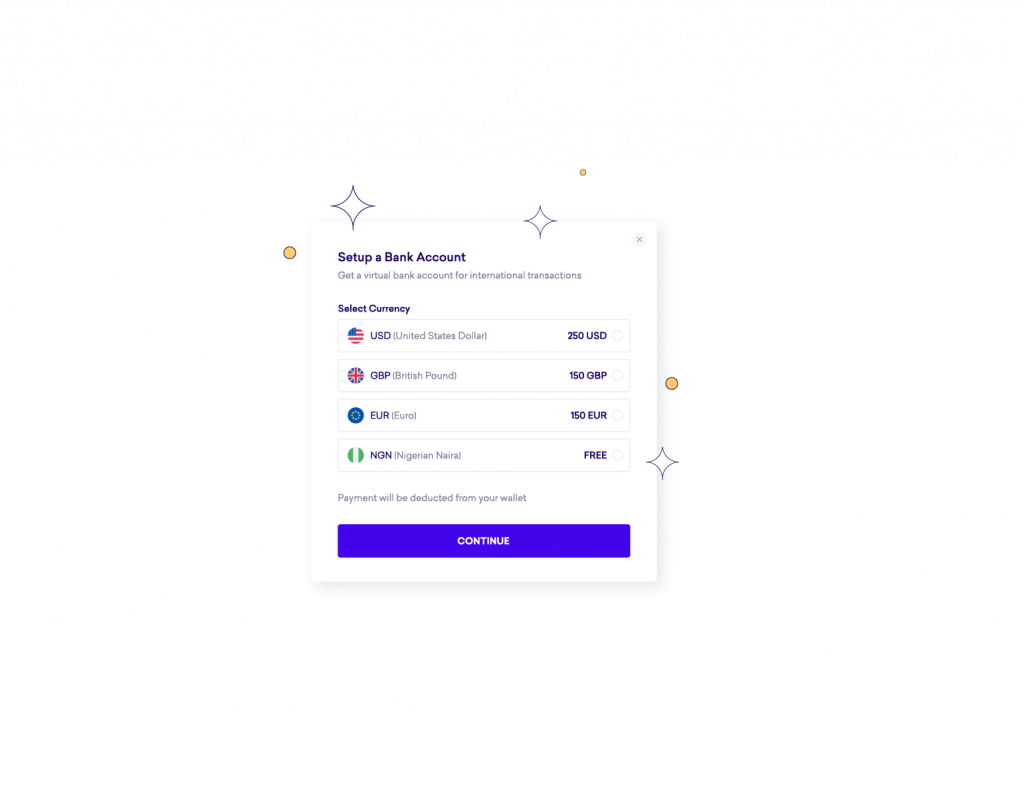This screenshot has width=1024, height=788.
Task: Click the large star decoration above the heading
Action: pos(353,207)
